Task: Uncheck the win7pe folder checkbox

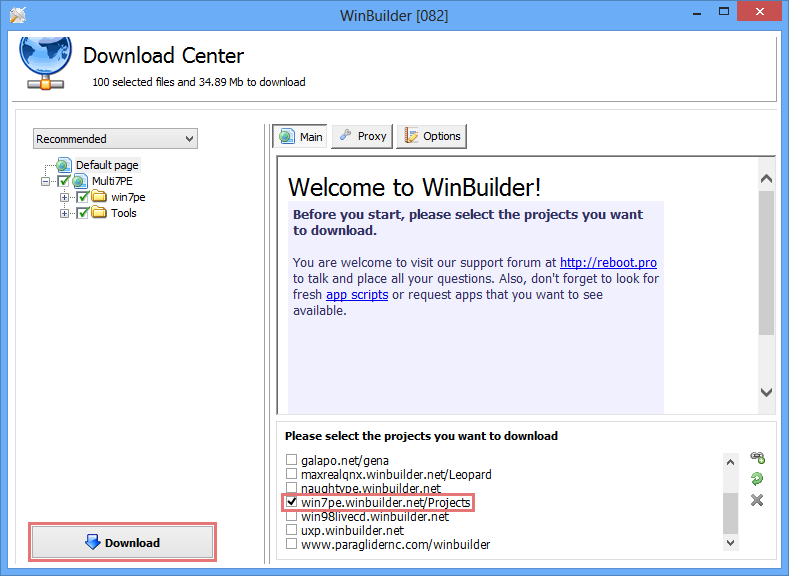Action: pos(83,197)
